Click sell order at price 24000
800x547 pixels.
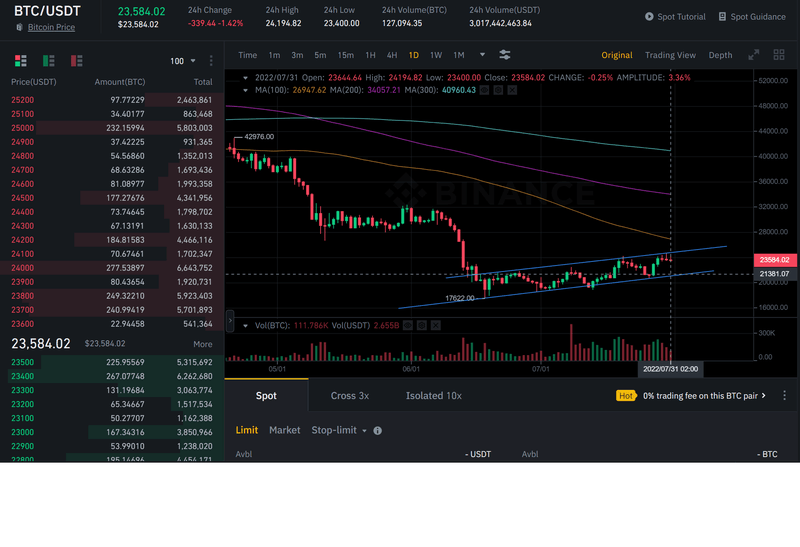point(112,267)
